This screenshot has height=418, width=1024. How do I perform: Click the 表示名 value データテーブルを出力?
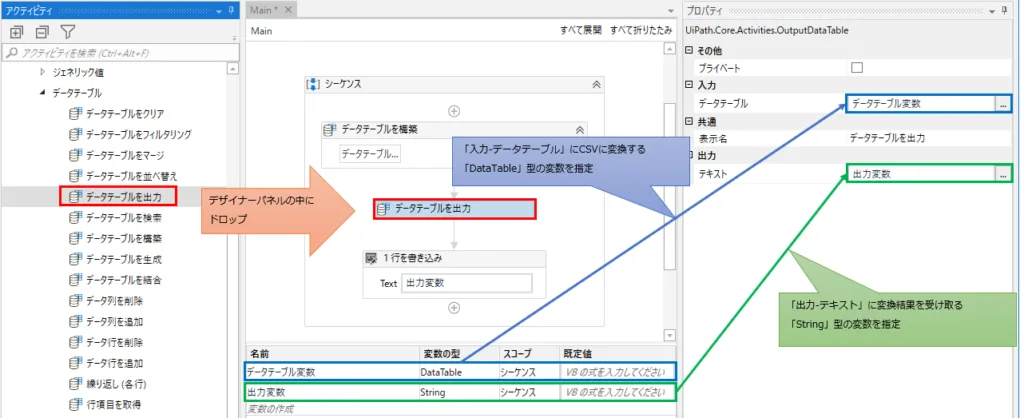click(887, 138)
